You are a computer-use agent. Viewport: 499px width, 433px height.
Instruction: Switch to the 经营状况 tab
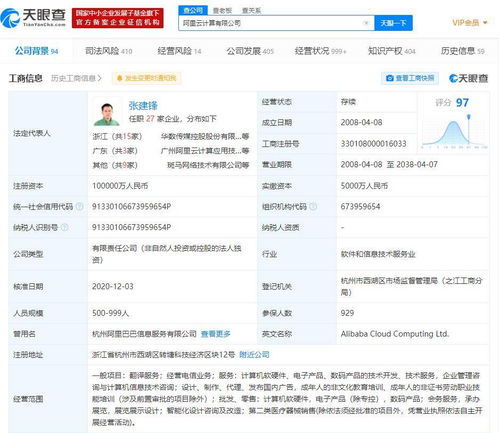321,51
